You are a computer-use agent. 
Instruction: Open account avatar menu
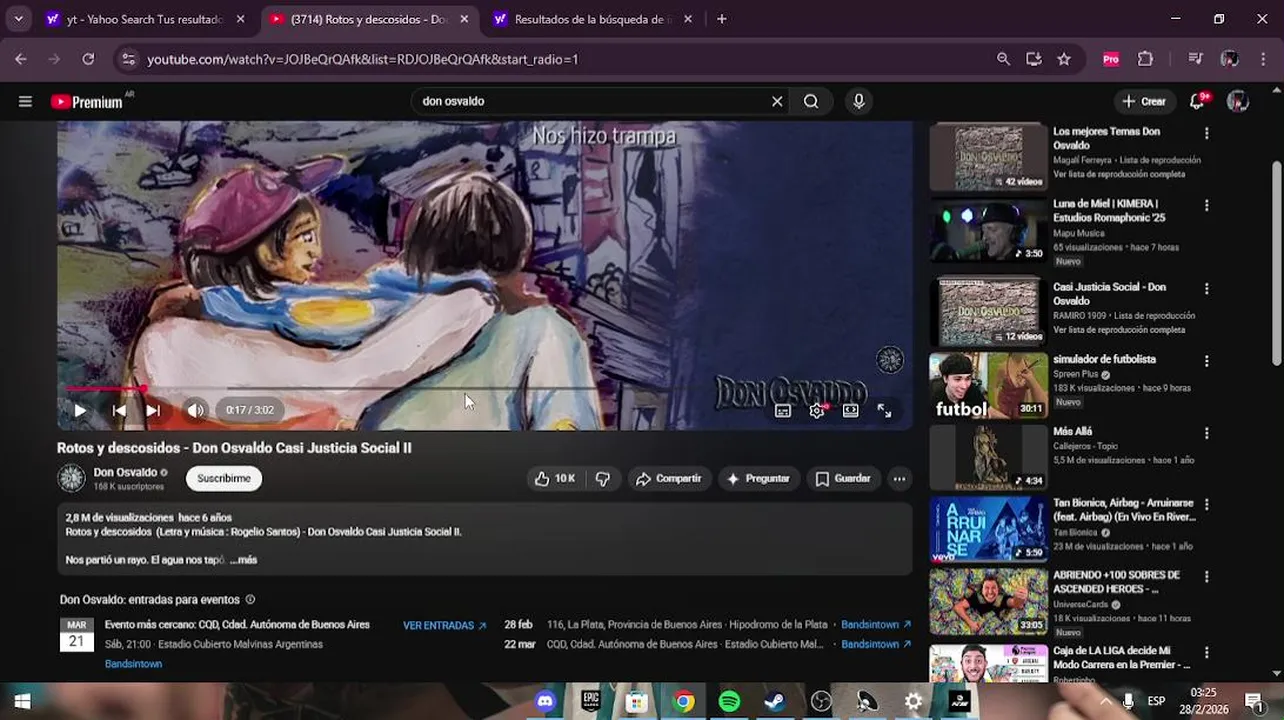pos(1238,101)
